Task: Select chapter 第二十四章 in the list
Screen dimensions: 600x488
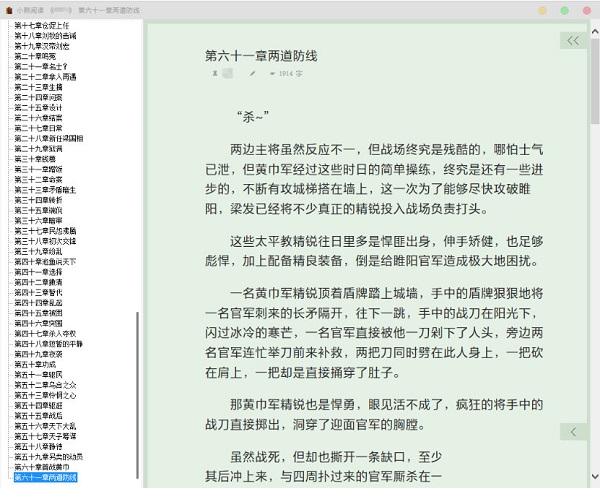Action: tap(38, 97)
